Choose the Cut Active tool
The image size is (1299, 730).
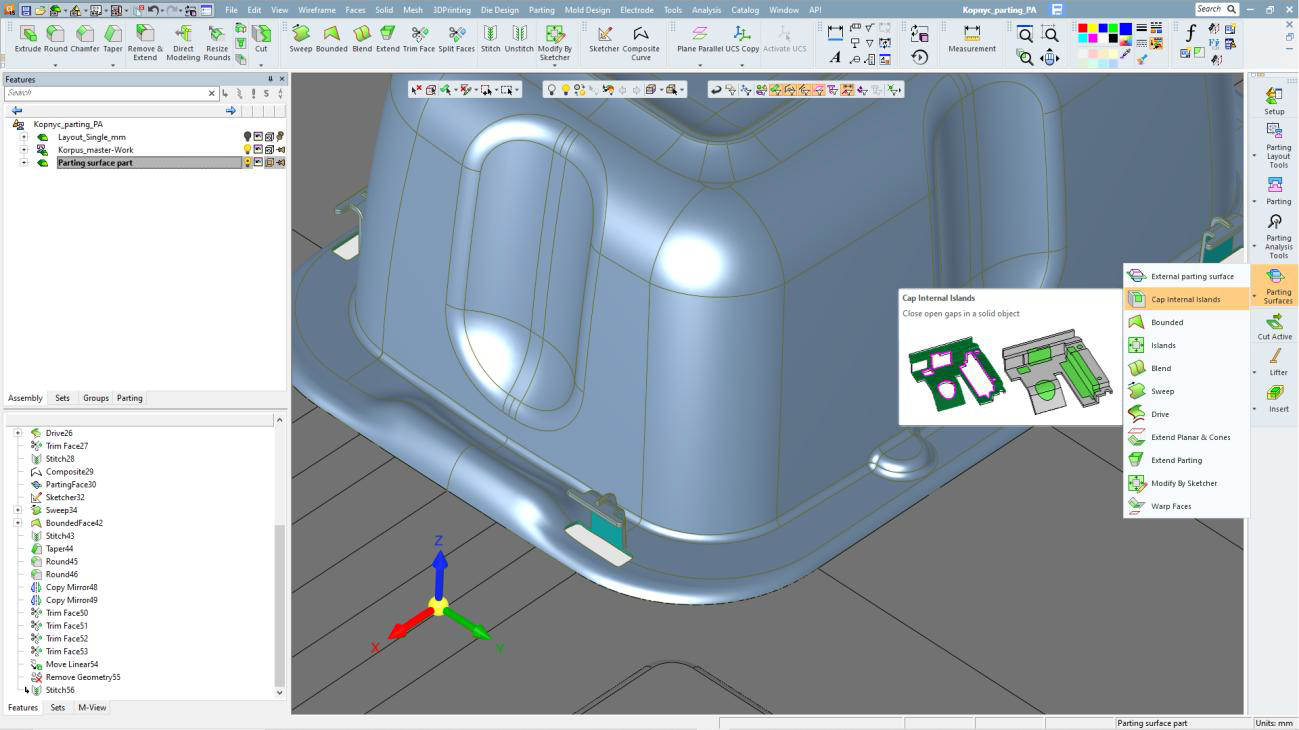(x=1274, y=327)
